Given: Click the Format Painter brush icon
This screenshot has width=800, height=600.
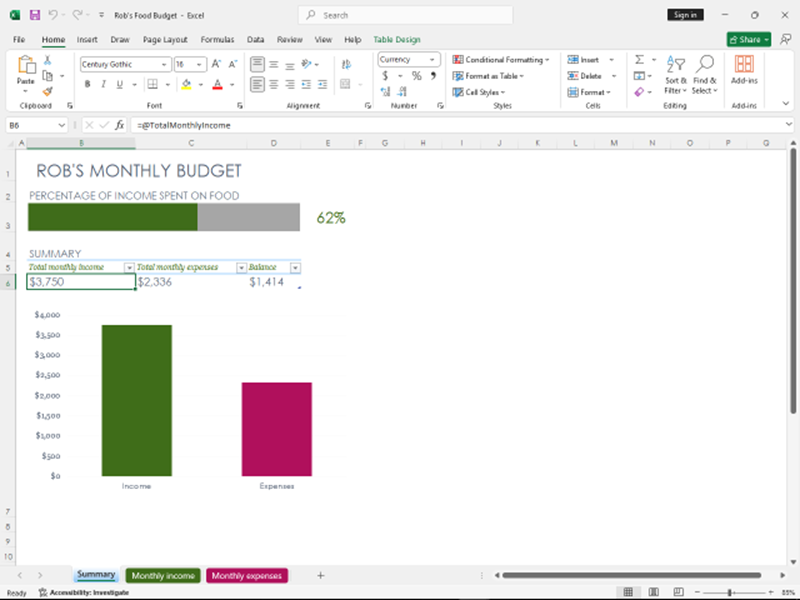Looking at the screenshot, I should [x=49, y=91].
